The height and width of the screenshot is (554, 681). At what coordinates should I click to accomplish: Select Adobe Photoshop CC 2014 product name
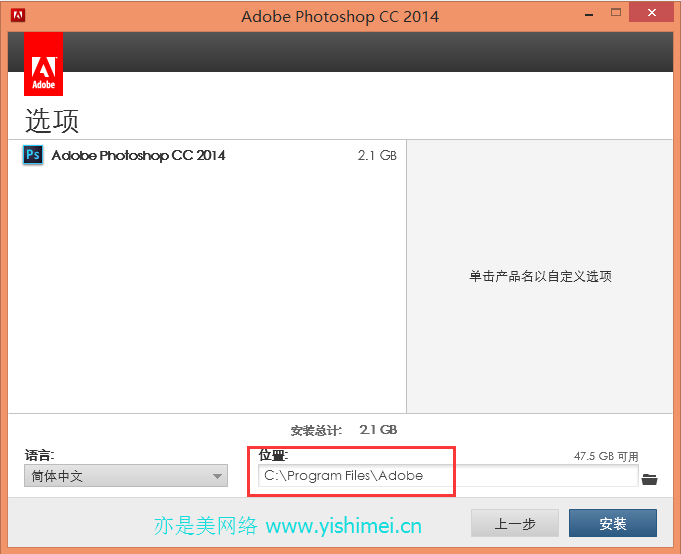138,155
